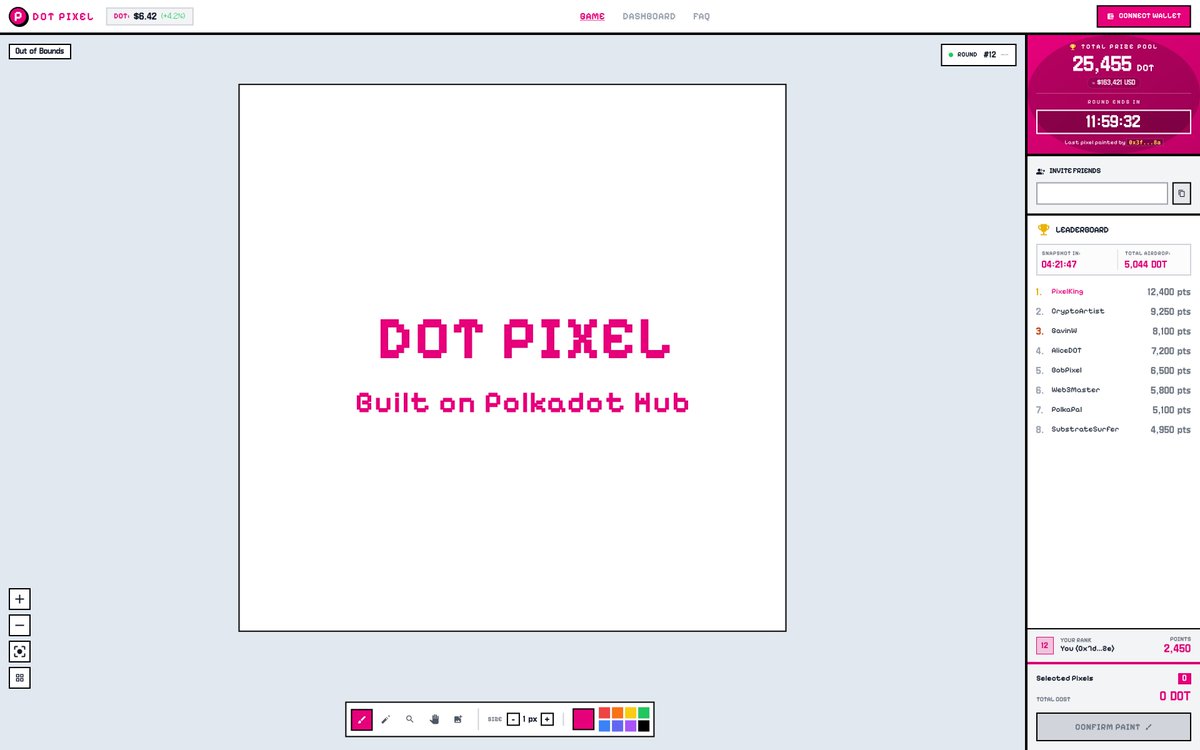Switch to the DASHBOARD tab

pyautogui.click(x=651, y=16)
